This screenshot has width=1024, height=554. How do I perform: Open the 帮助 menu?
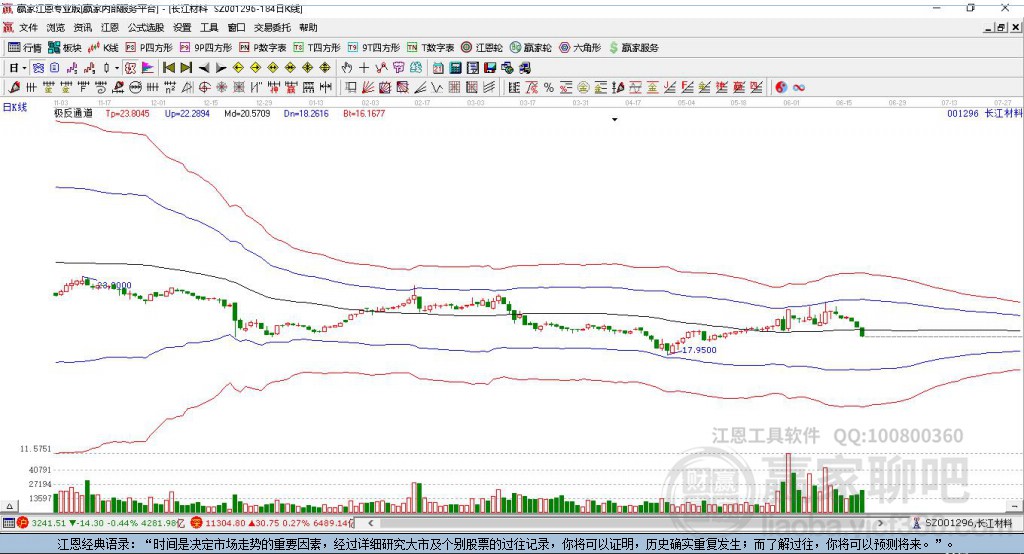point(308,27)
